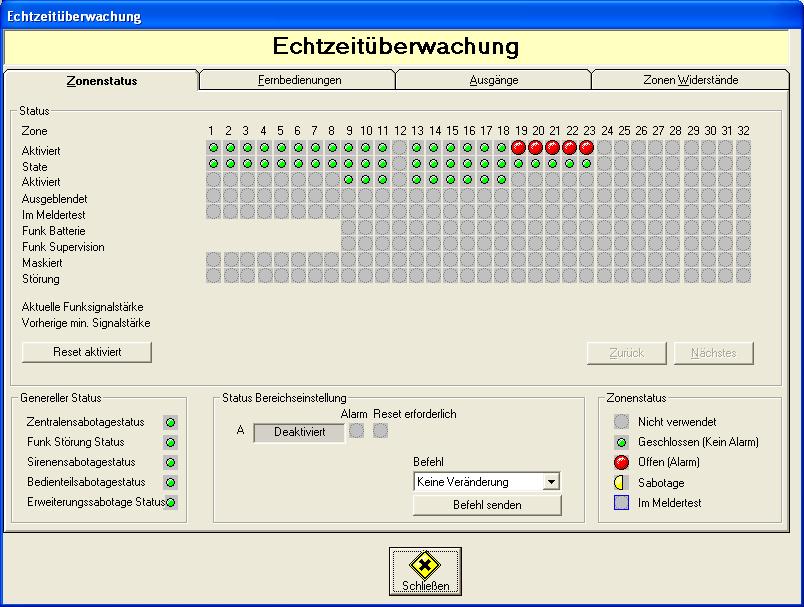Image resolution: width=804 pixels, height=607 pixels.
Task: Toggle the Alarm box for area A
Action: (x=356, y=431)
